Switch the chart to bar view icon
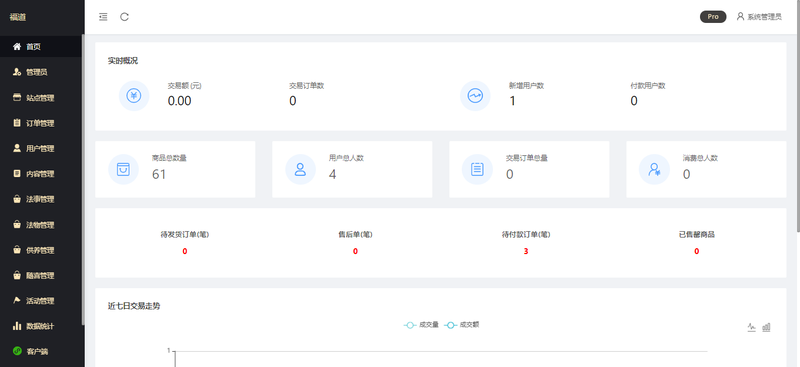 click(766, 327)
